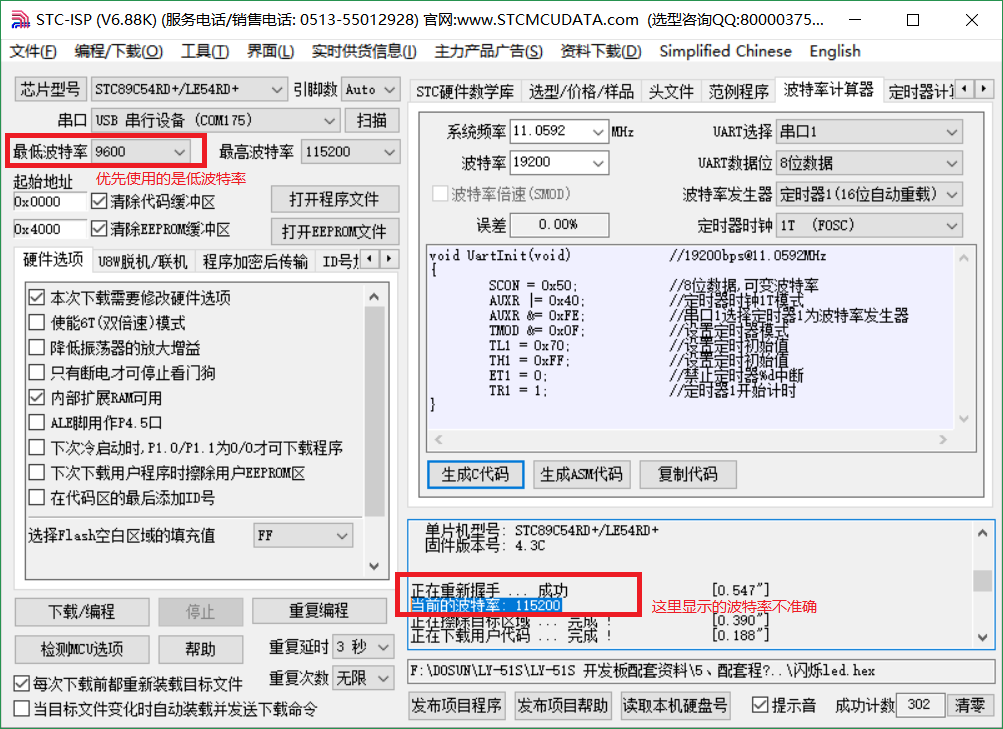Viewport: 1003px width, 729px height.
Task: Open the 最高波特率 115200 dropdown
Action: tap(350, 152)
